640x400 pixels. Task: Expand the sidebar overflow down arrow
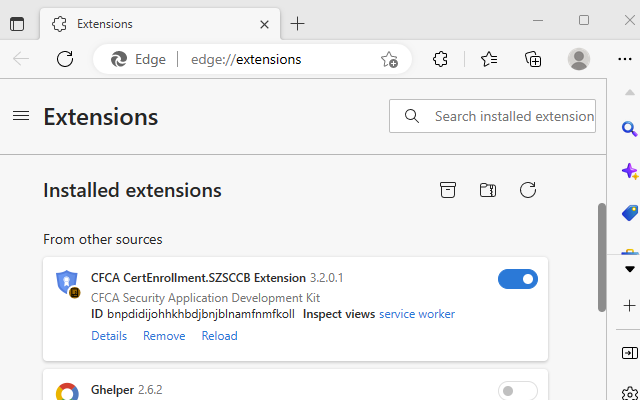click(x=629, y=269)
